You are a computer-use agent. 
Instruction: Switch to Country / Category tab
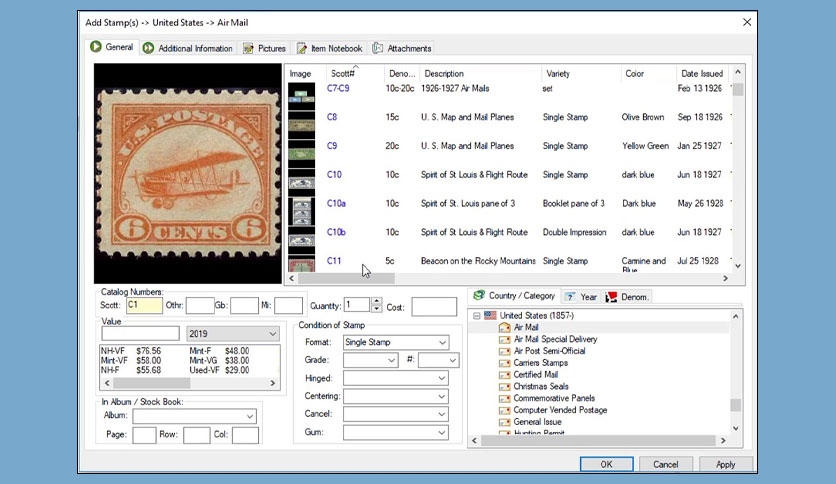point(515,295)
